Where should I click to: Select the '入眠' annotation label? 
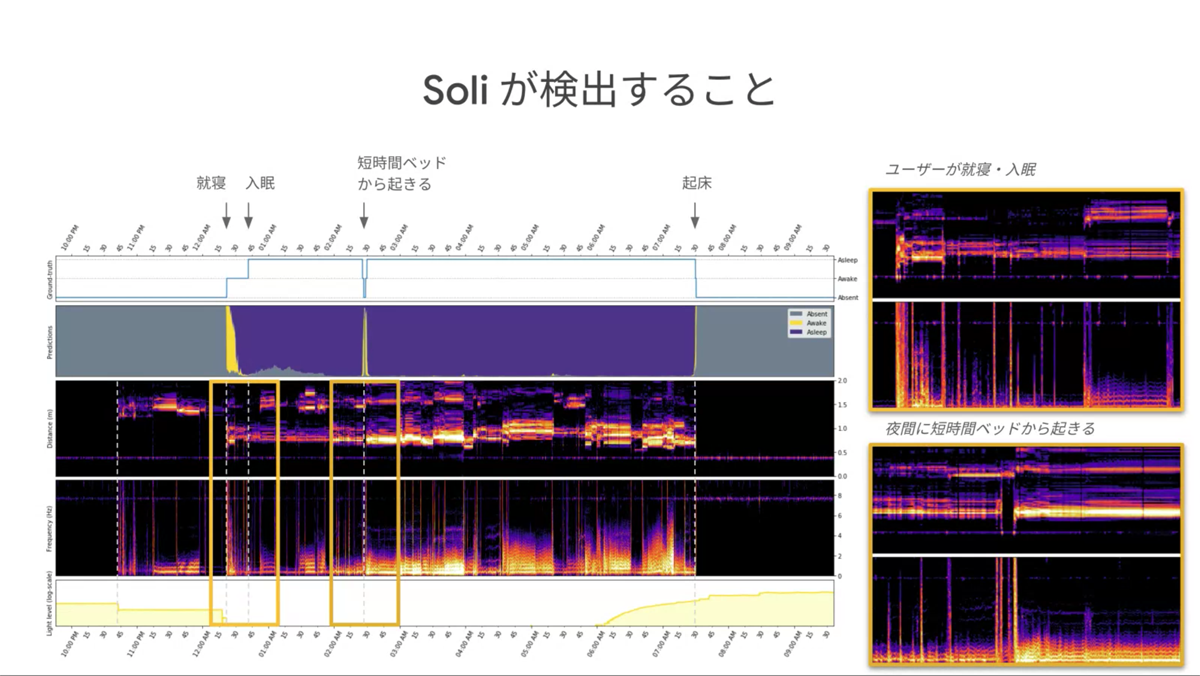tap(260, 184)
